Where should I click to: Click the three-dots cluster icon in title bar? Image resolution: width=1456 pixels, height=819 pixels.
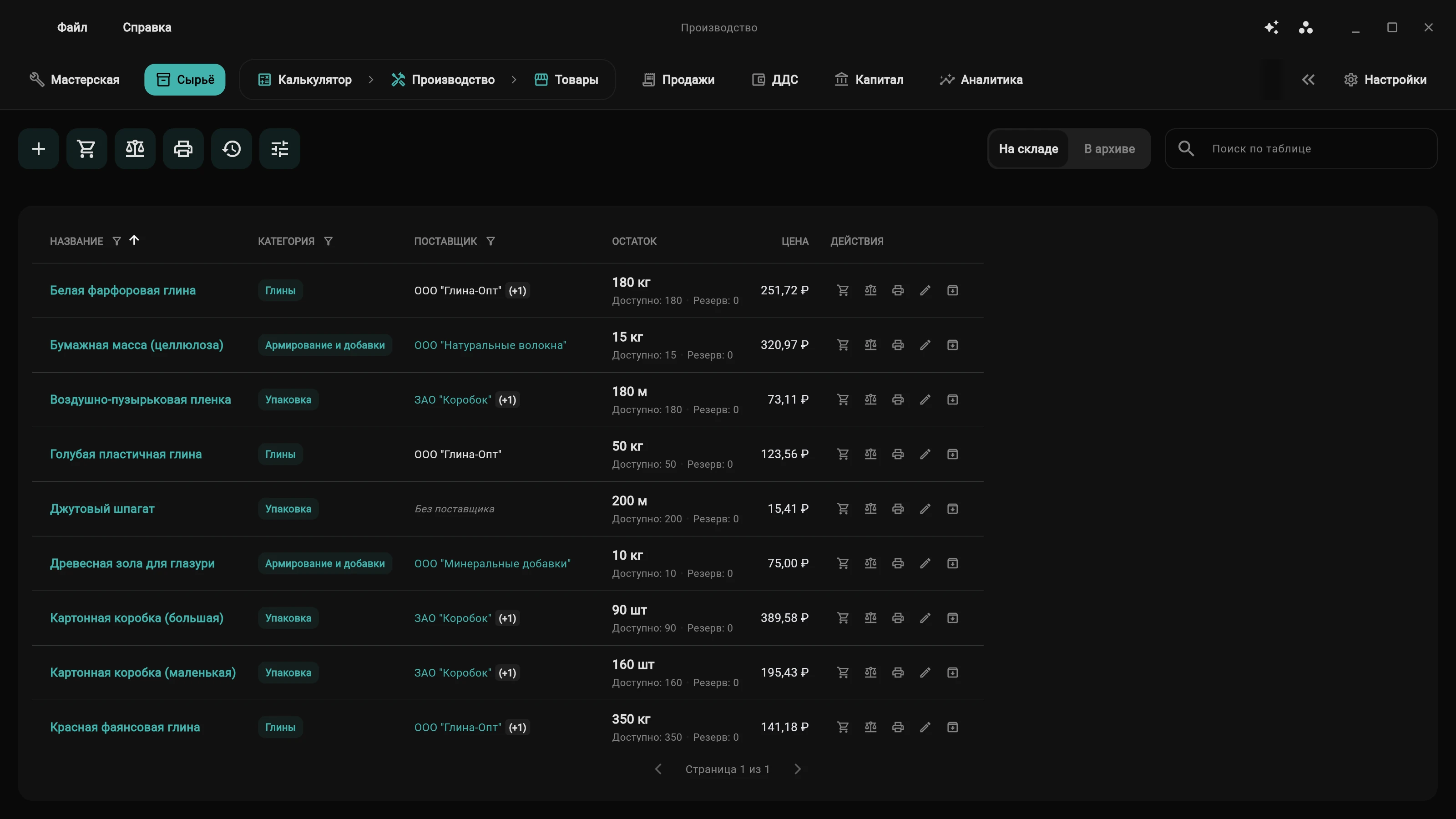click(x=1306, y=27)
